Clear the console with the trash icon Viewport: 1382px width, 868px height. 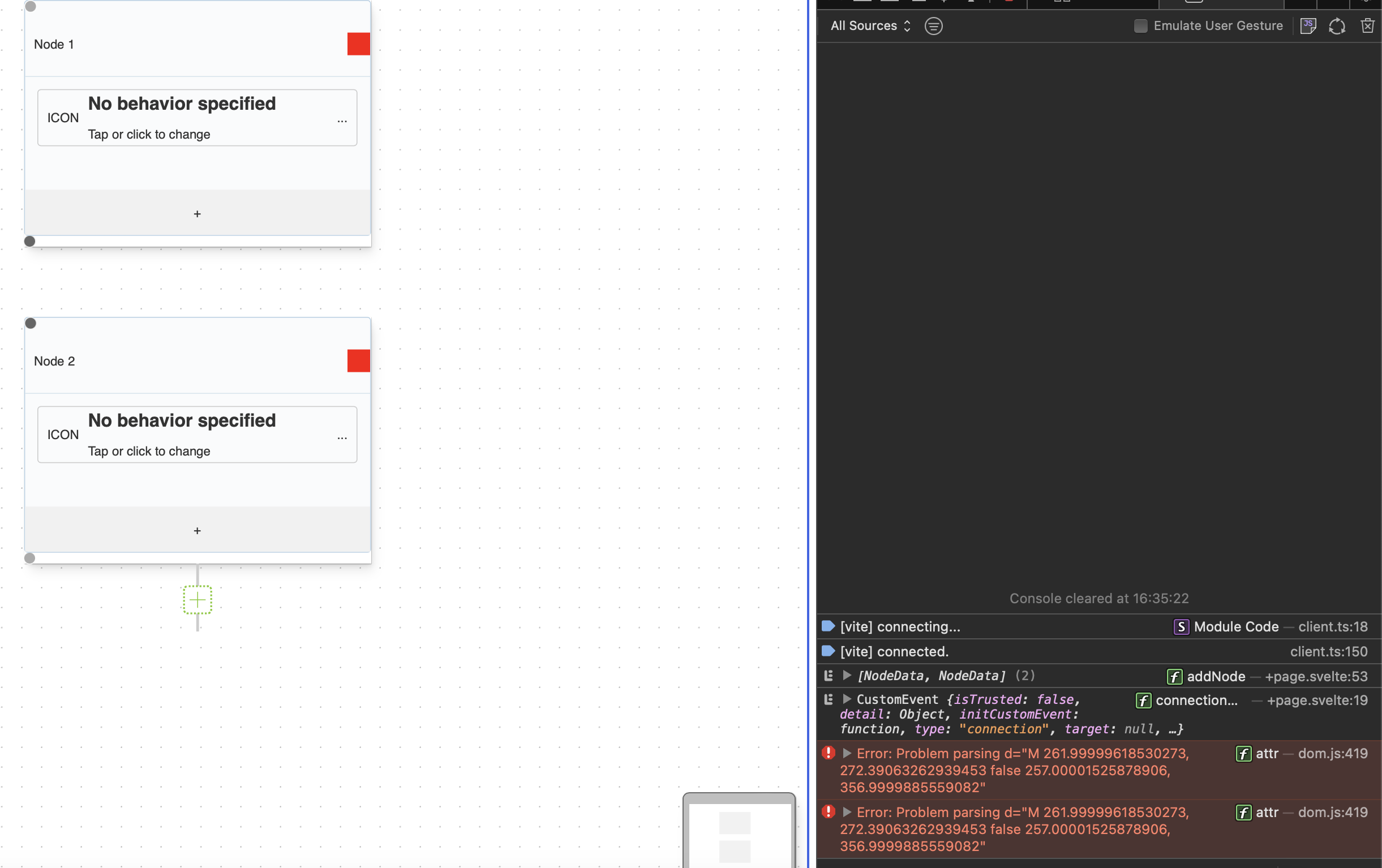click(1368, 26)
